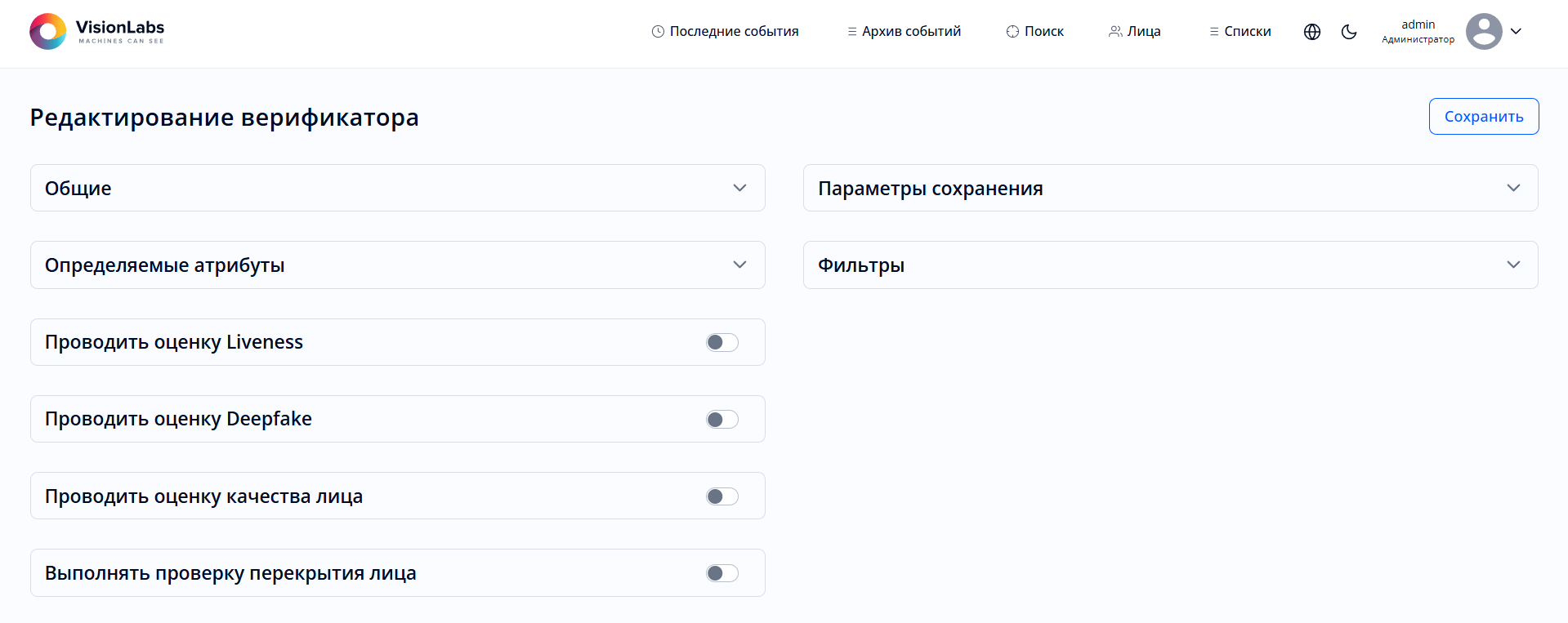1568x623 pixels.
Task: Toggle the face occlusion check switch
Action: 721,573
